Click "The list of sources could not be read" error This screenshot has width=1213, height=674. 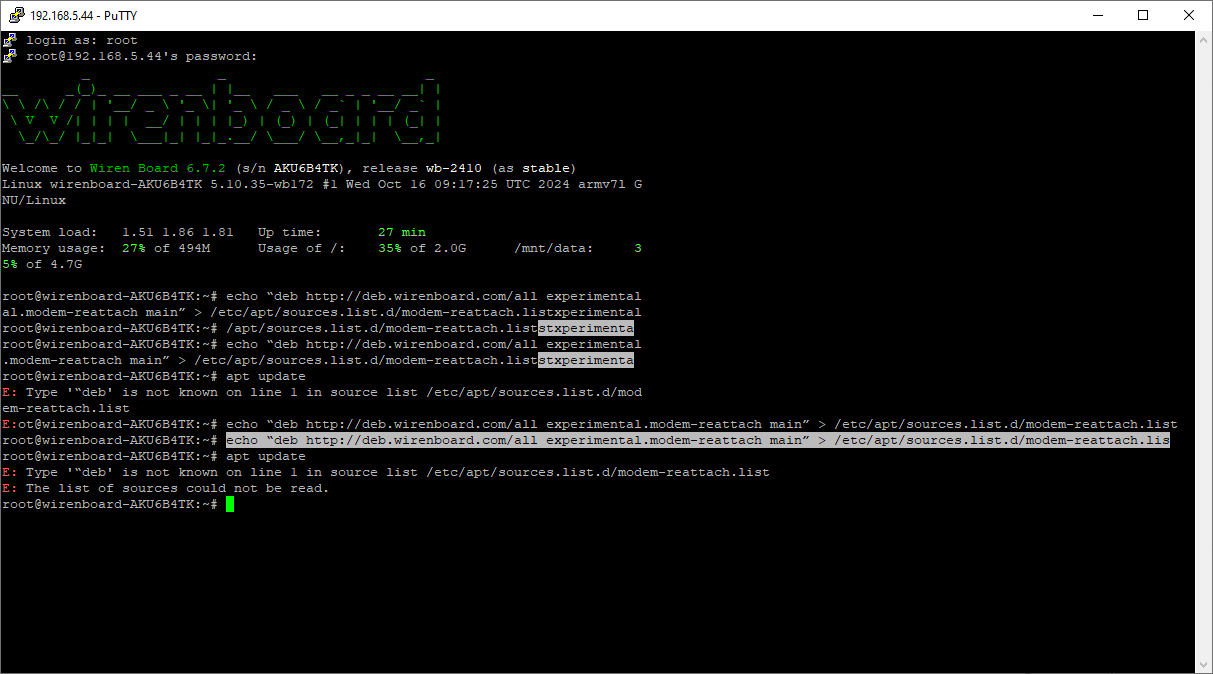point(177,488)
